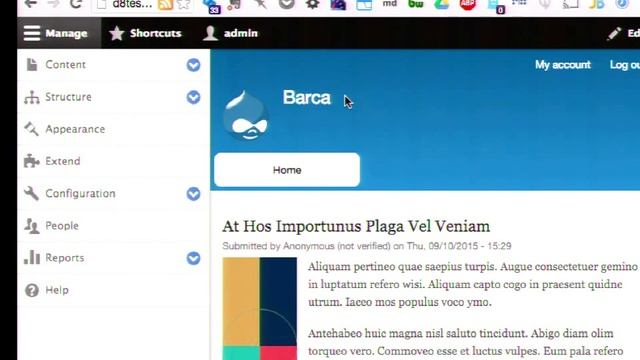The image size is (640, 360).
Task: Open the admin user menu
Action: 231,33
